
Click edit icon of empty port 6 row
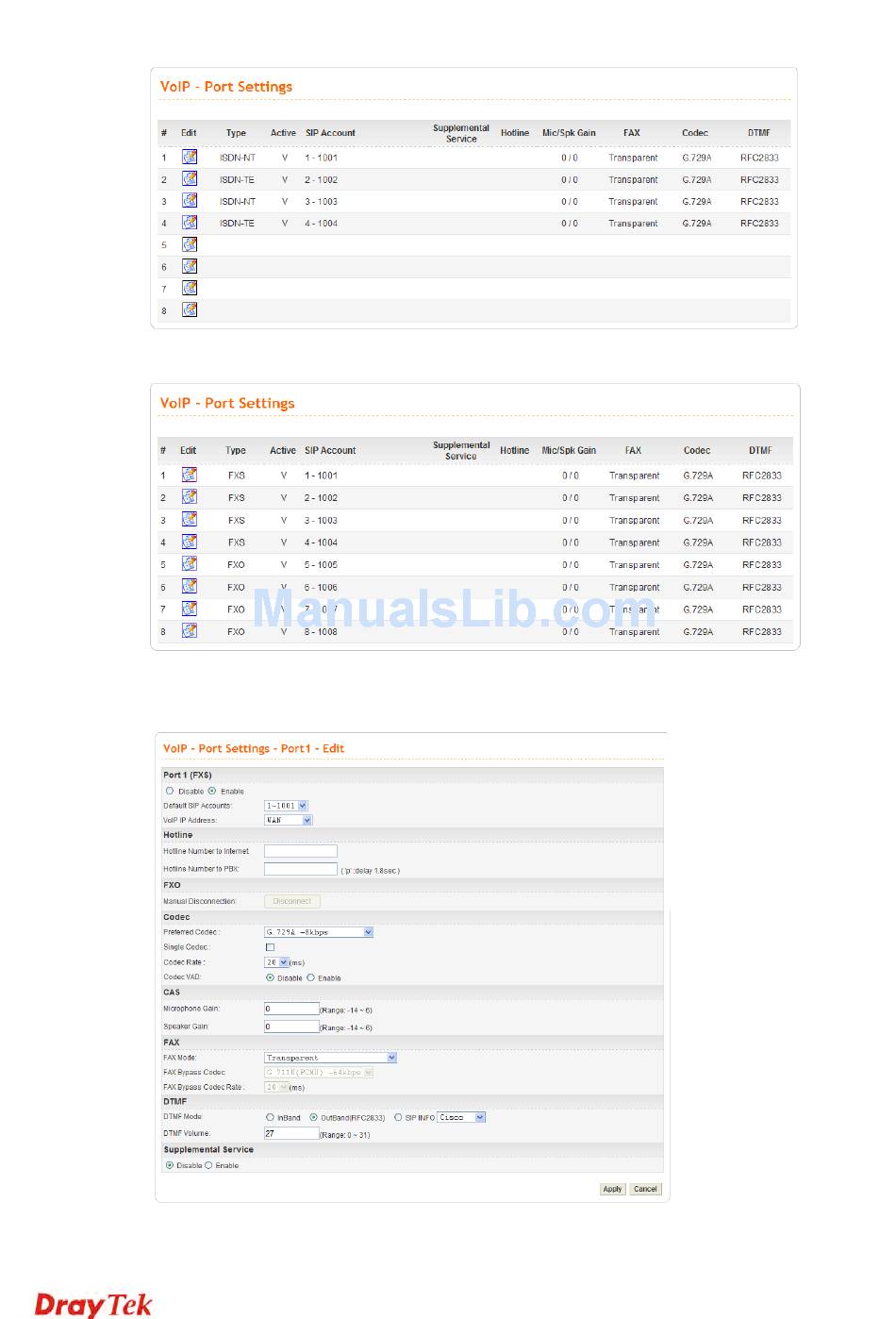(190, 266)
